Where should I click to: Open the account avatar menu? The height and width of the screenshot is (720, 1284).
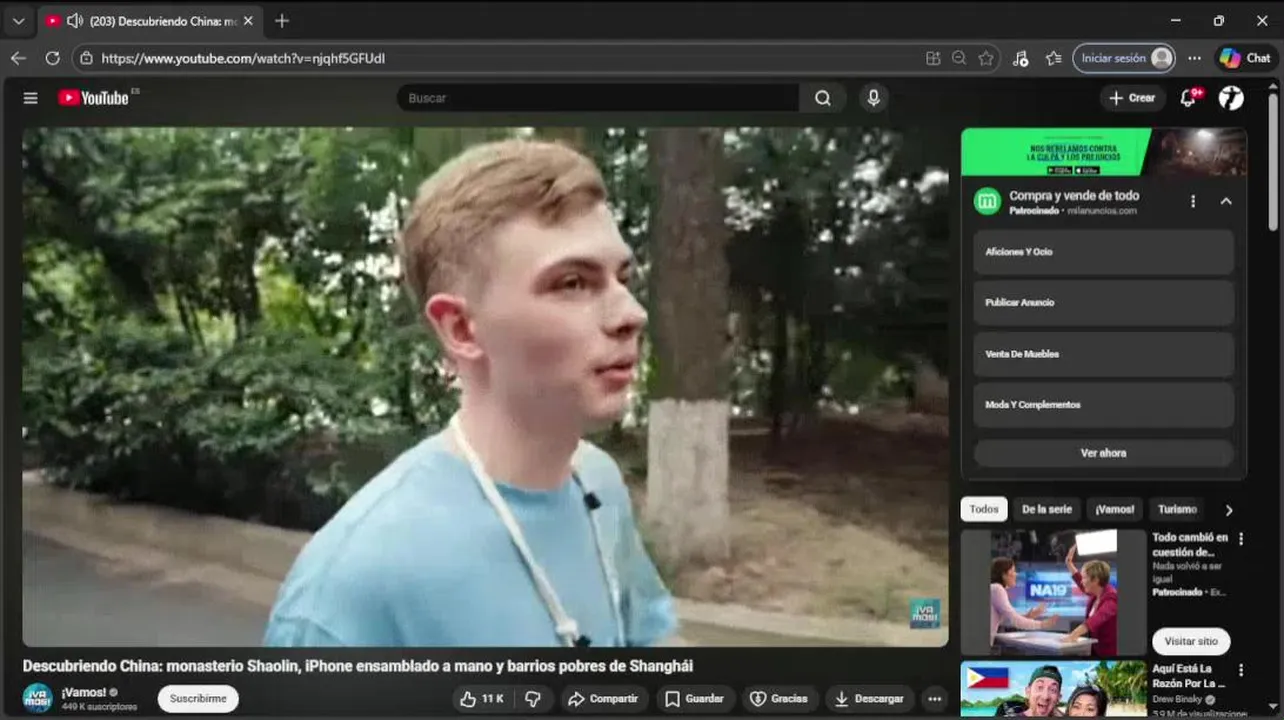(1231, 98)
